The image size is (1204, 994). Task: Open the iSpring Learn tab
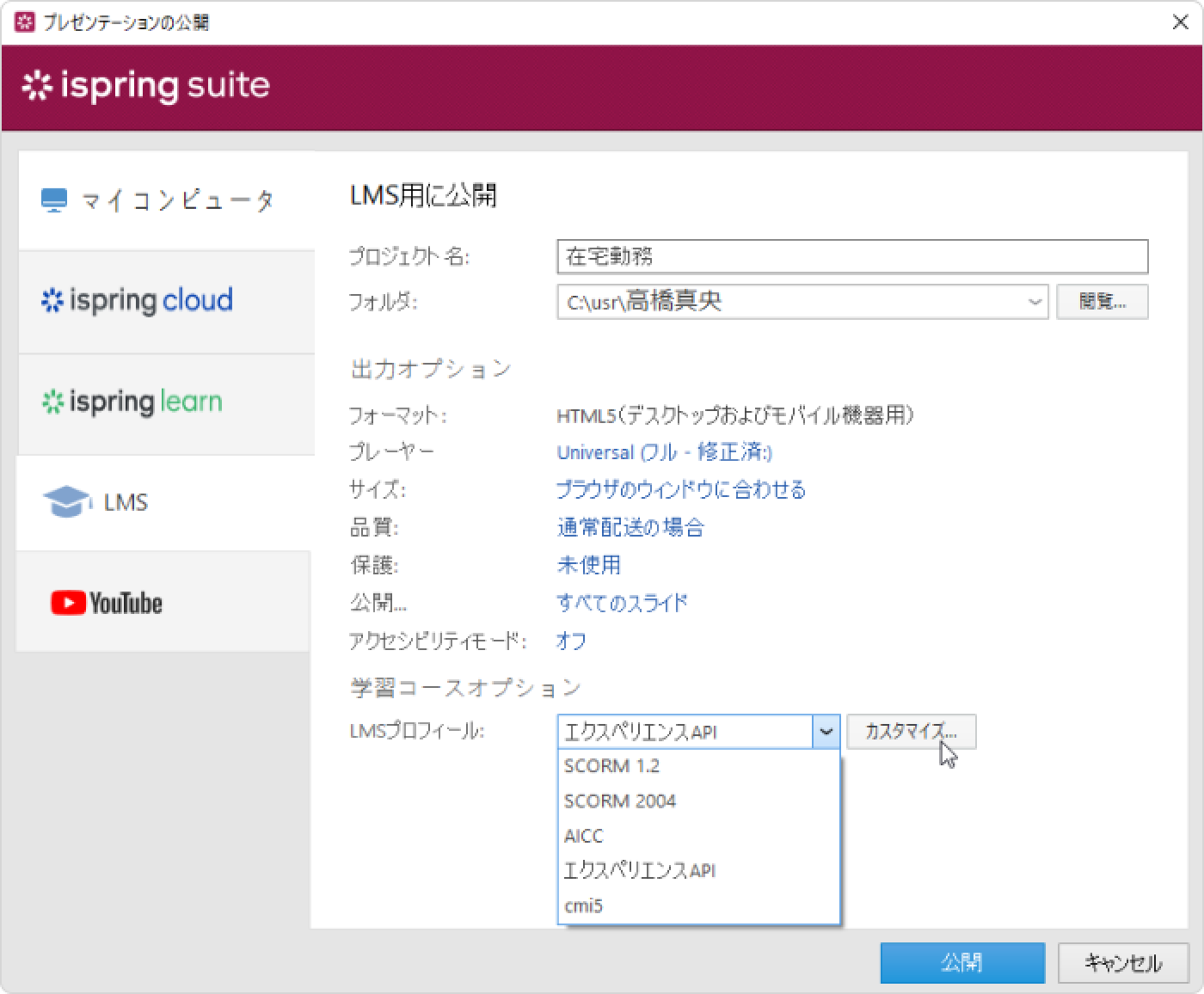tap(166, 403)
